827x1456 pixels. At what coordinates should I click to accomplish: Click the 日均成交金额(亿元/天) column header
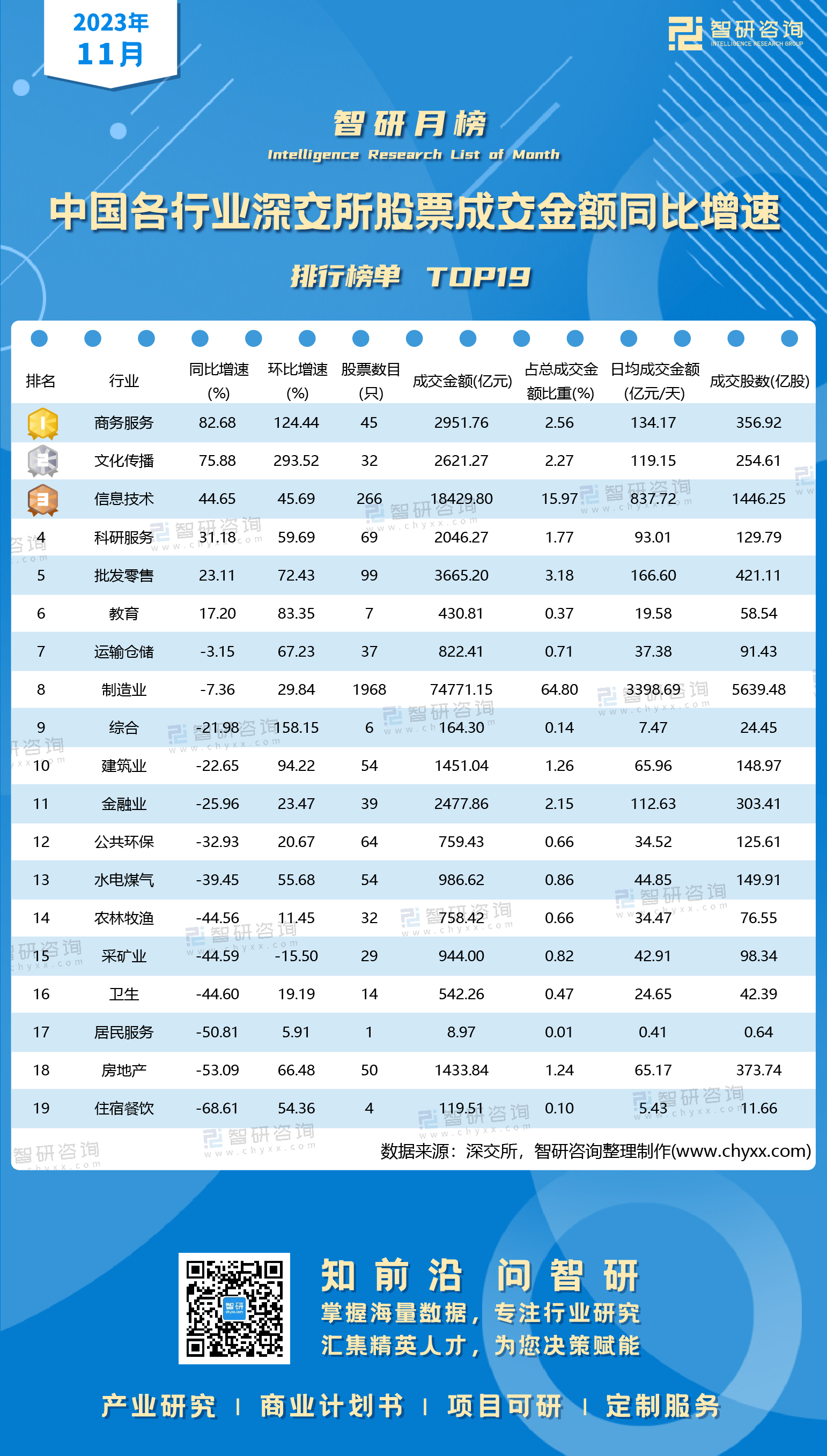(x=654, y=381)
